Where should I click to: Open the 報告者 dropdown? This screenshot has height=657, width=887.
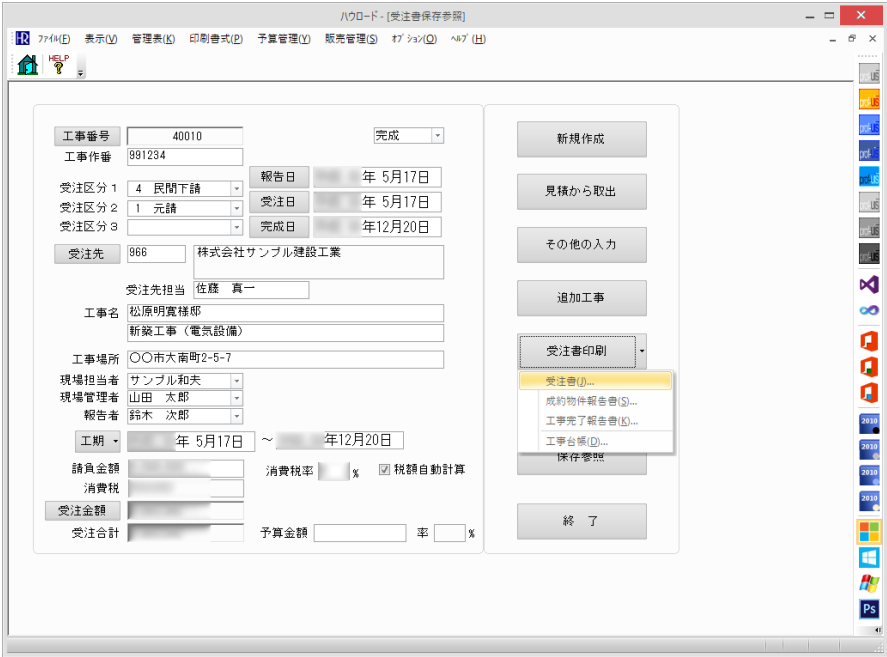(237, 415)
